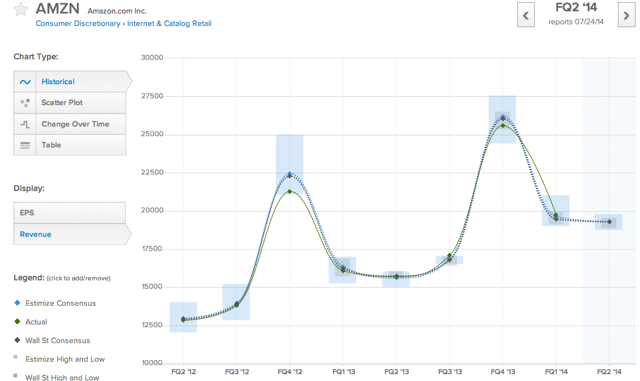Click the Scatter Plot dots icon

[25, 103]
